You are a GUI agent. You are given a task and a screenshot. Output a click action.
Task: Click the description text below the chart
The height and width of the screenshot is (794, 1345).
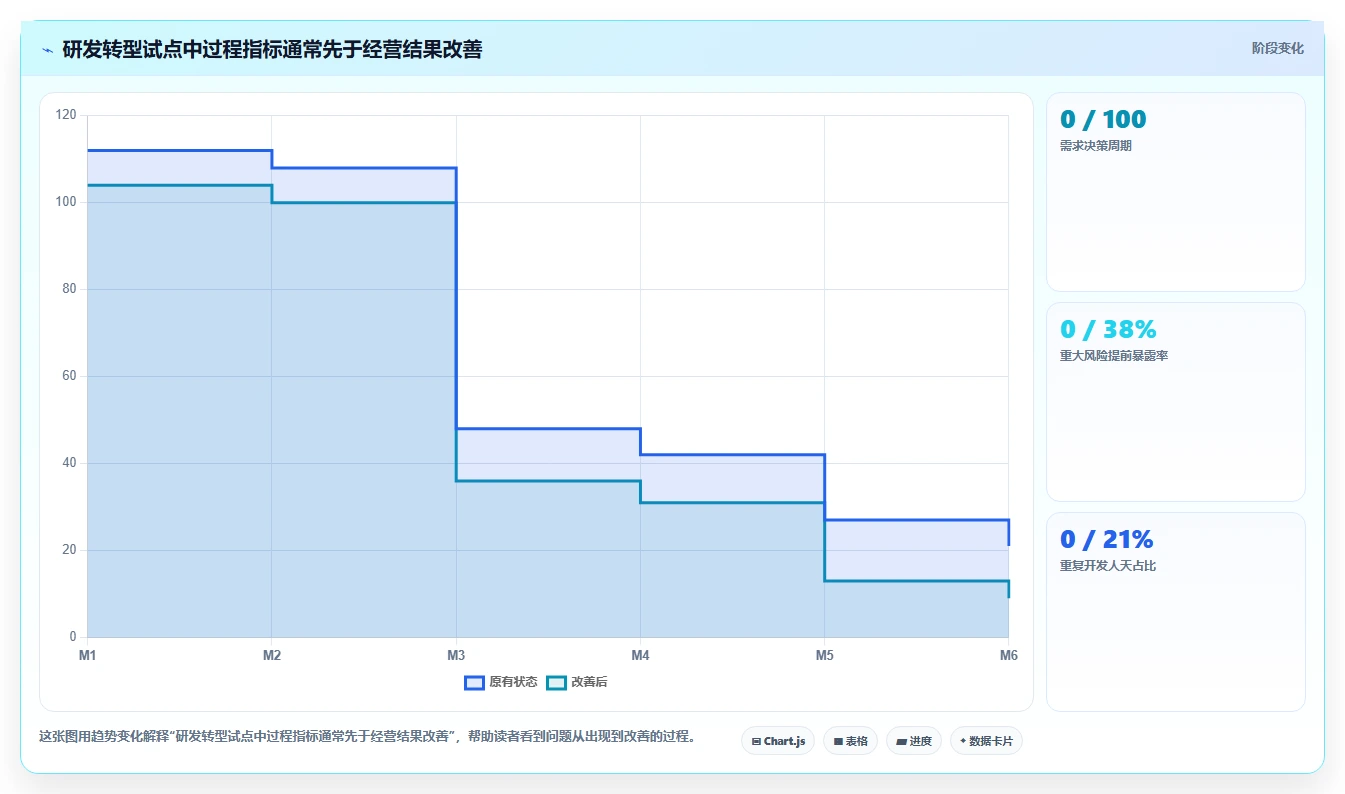pyautogui.click(x=367, y=737)
